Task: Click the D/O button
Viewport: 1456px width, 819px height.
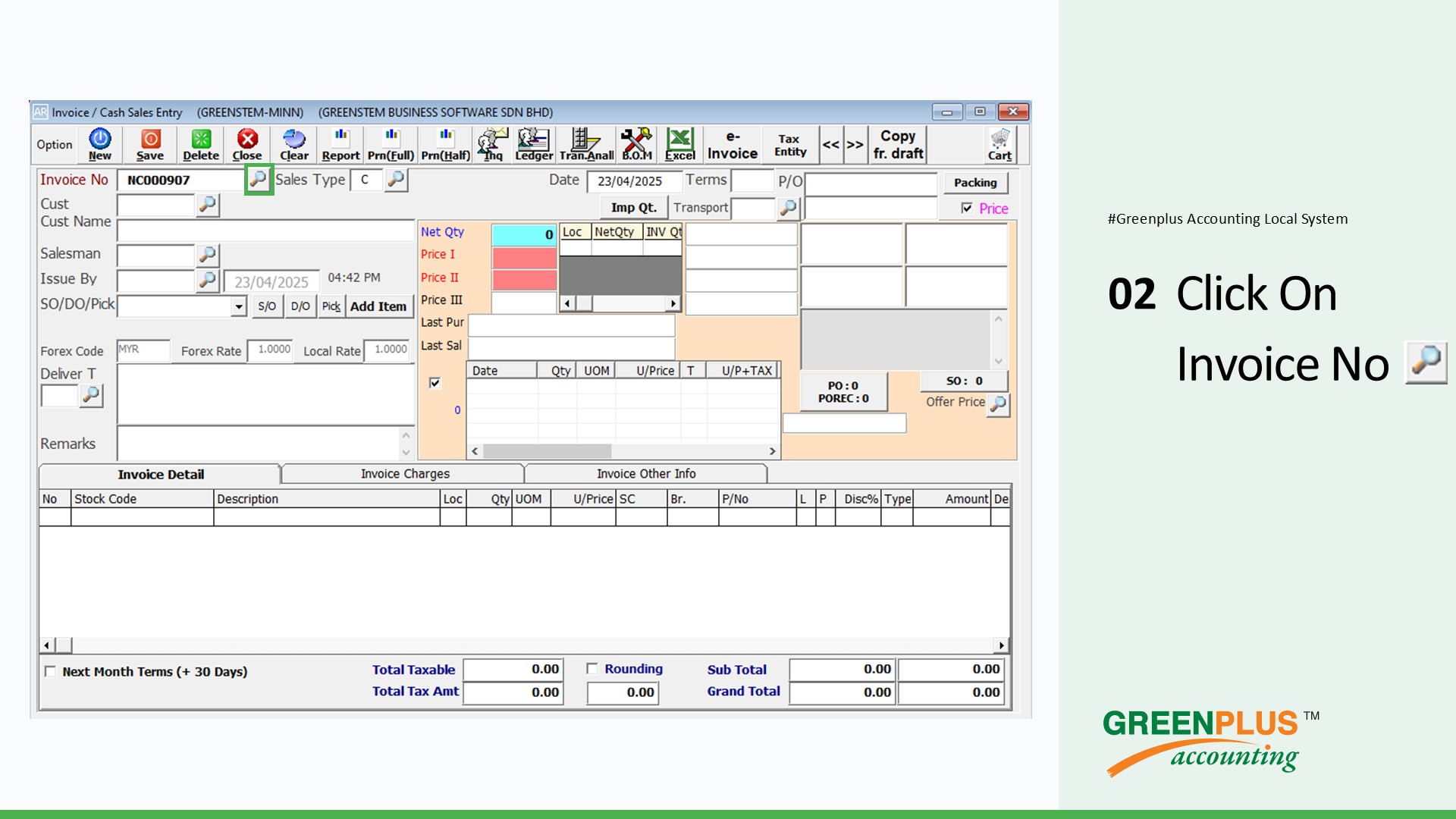Action: (300, 306)
